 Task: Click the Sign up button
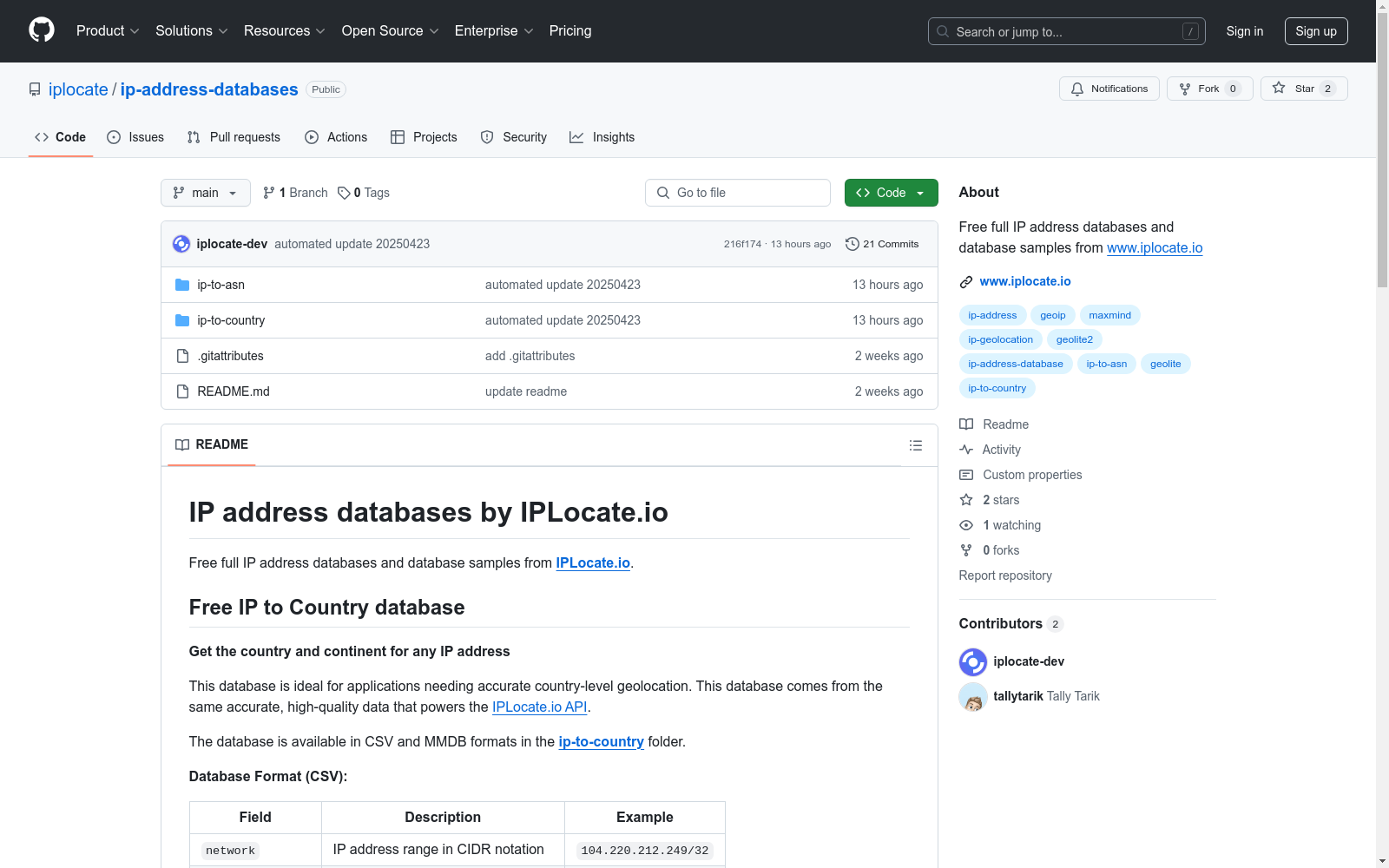pyautogui.click(x=1316, y=31)
